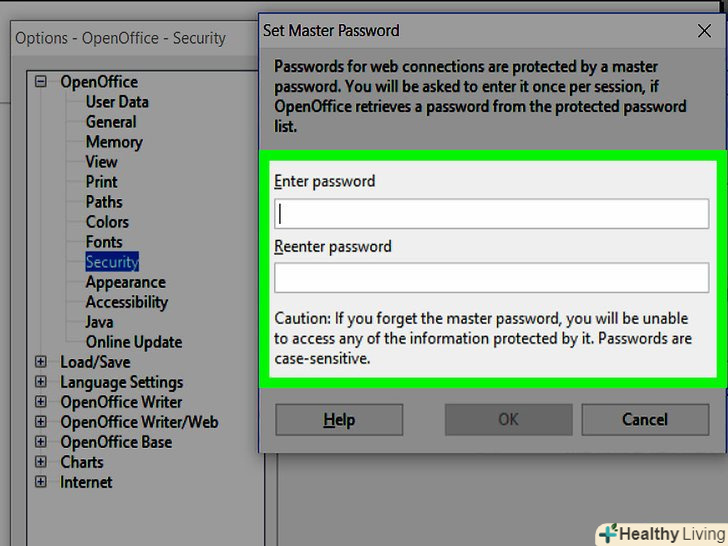Expand the Load/Save tree node
Viewport: 728px width, 546px height.
41,362
